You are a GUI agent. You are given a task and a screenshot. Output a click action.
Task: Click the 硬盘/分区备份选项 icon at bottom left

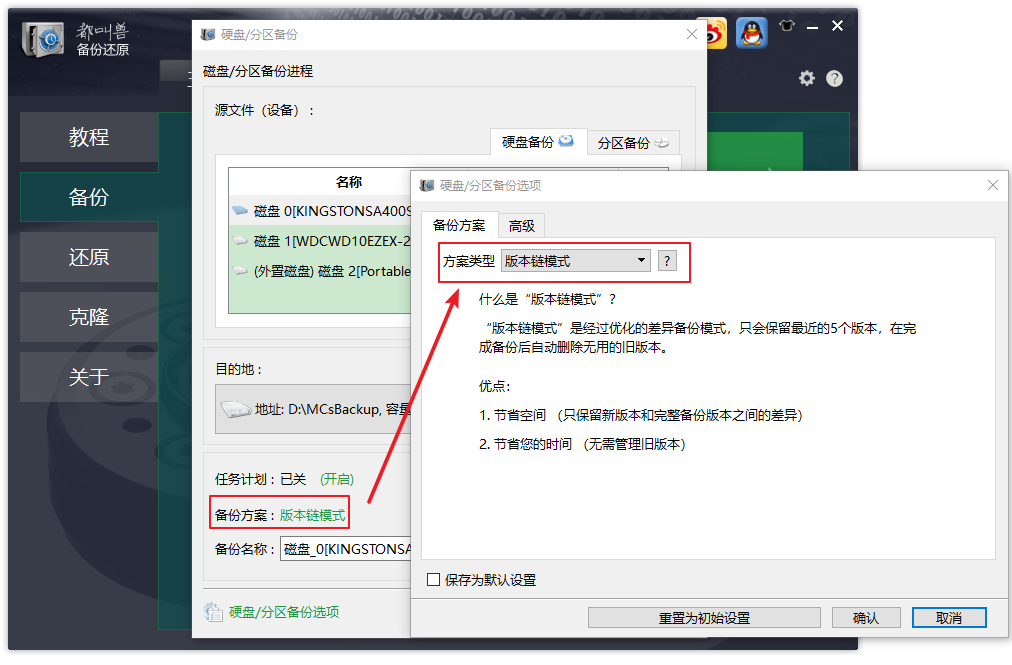(213, 612)
